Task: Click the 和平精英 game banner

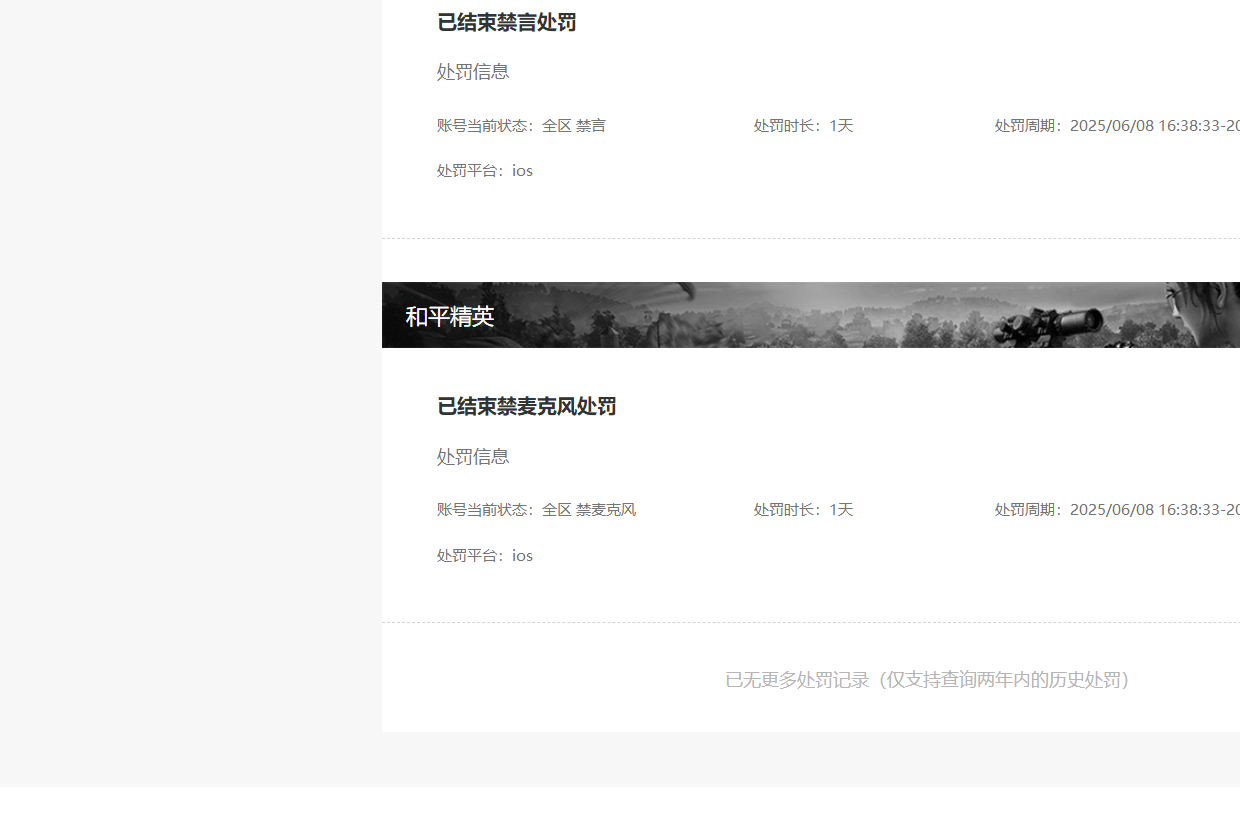Action: pos(811,315)
